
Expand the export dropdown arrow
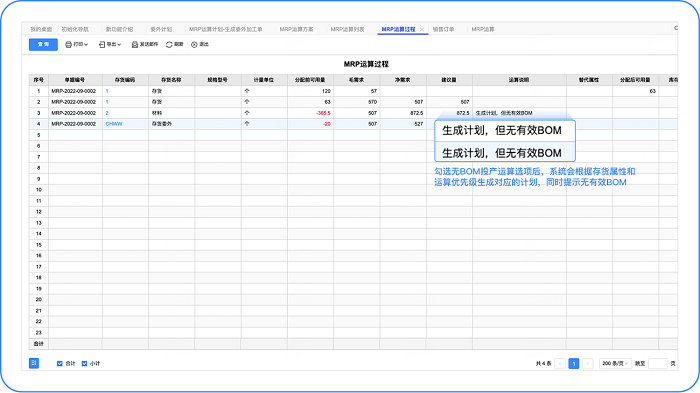[119, 45]
